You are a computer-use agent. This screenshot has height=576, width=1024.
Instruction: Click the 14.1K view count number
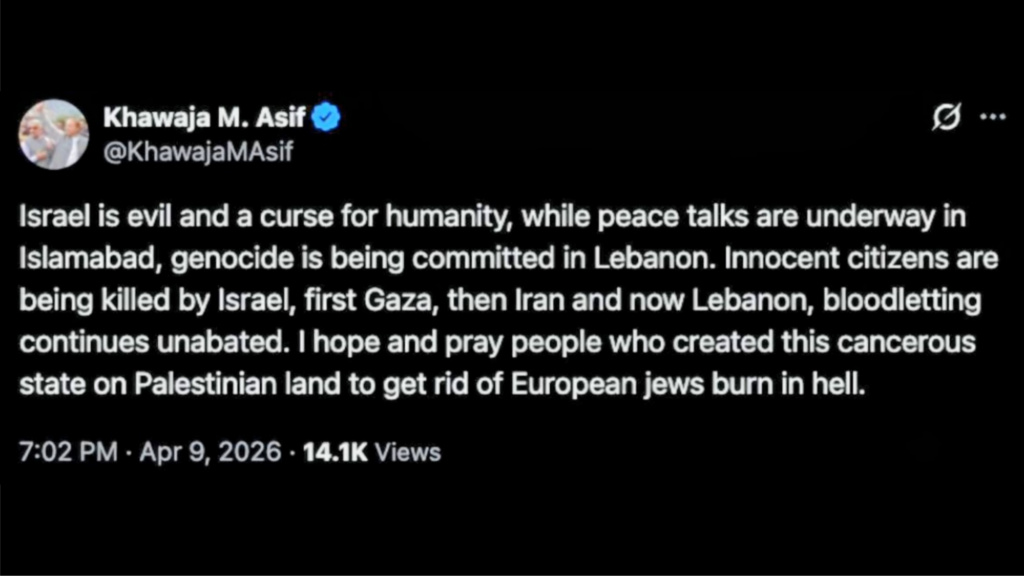(x=334, y=452)
